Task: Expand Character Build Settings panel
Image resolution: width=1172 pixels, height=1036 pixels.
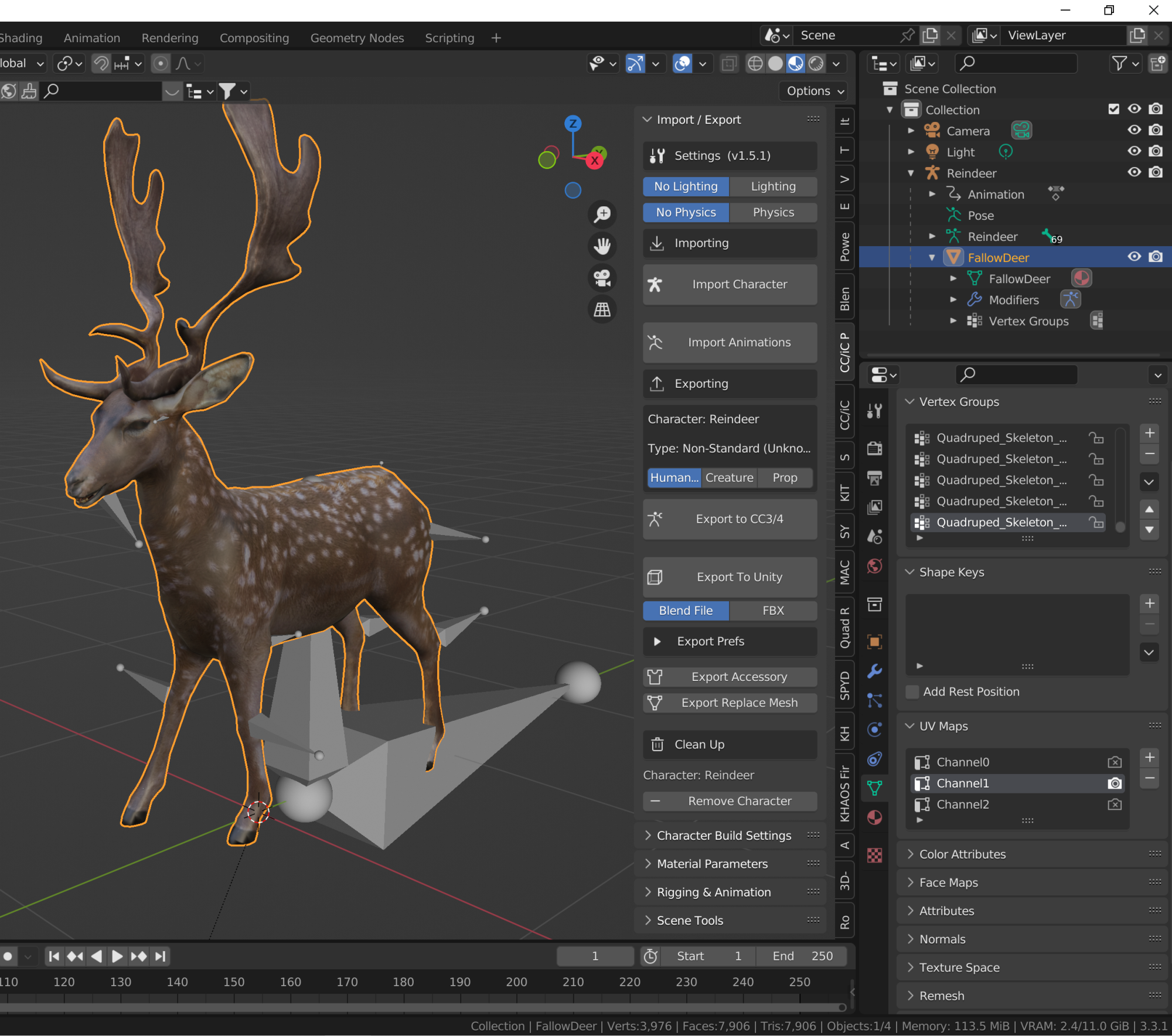Action: 723,836
